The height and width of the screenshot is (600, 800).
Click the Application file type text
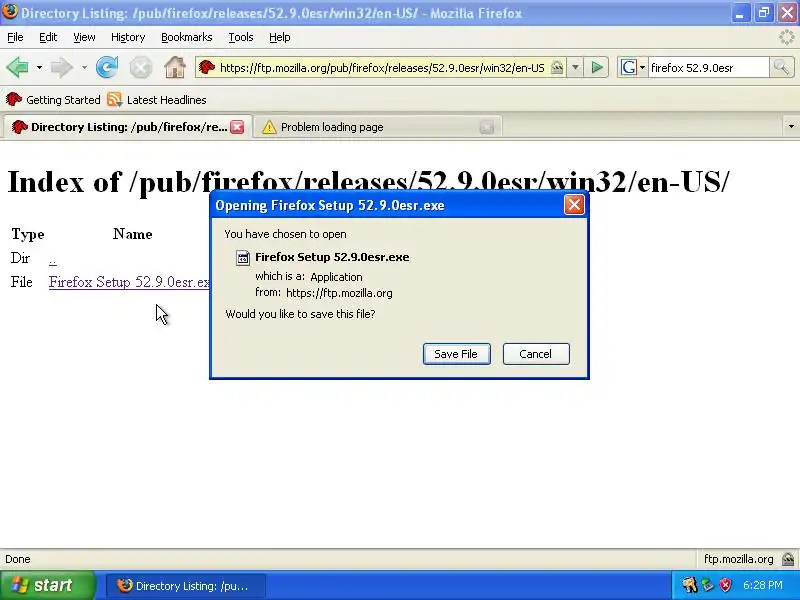pyautogui.click(x=336, y=277)
